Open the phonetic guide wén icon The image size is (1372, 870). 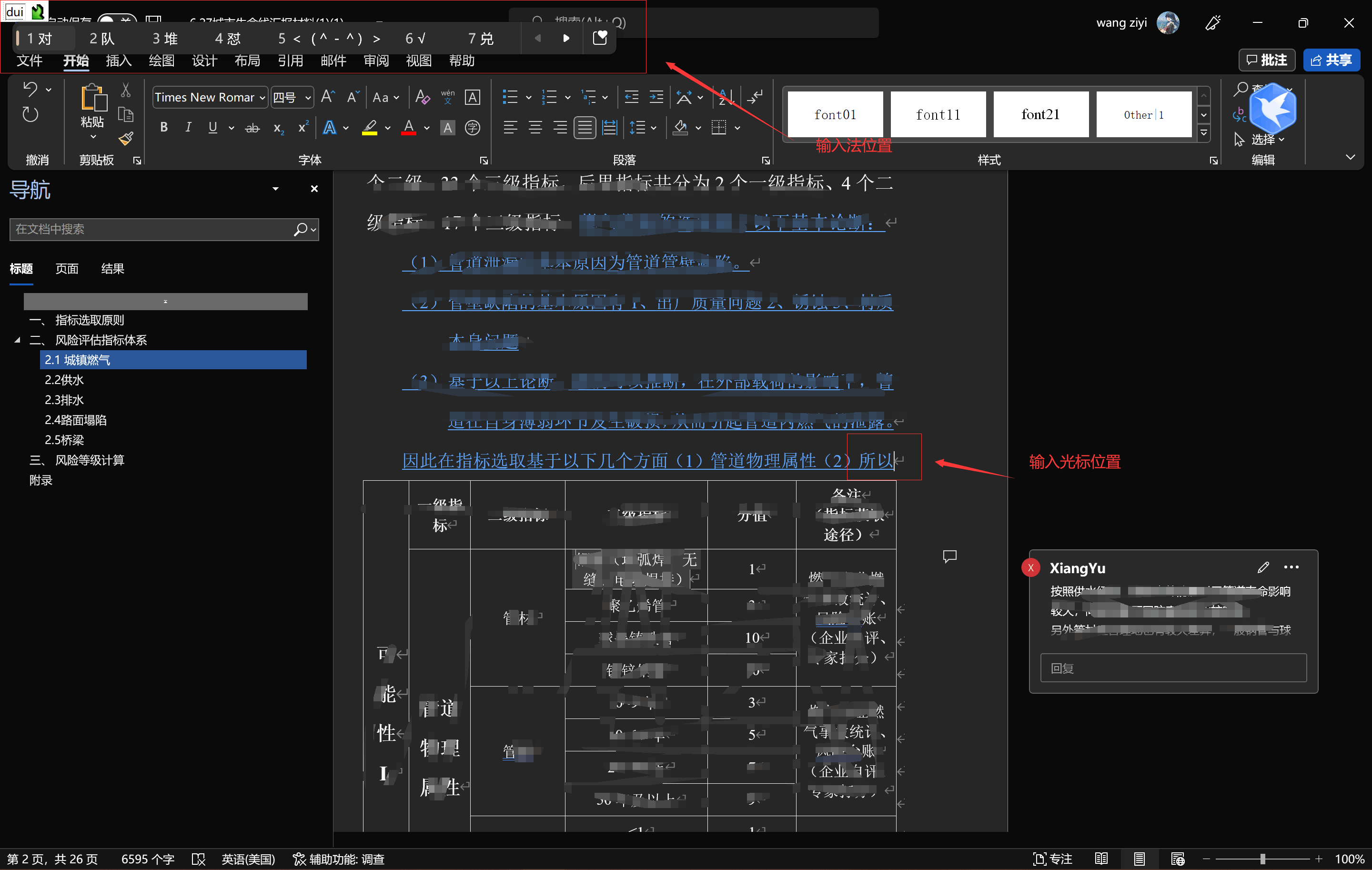tap(448, 97)
